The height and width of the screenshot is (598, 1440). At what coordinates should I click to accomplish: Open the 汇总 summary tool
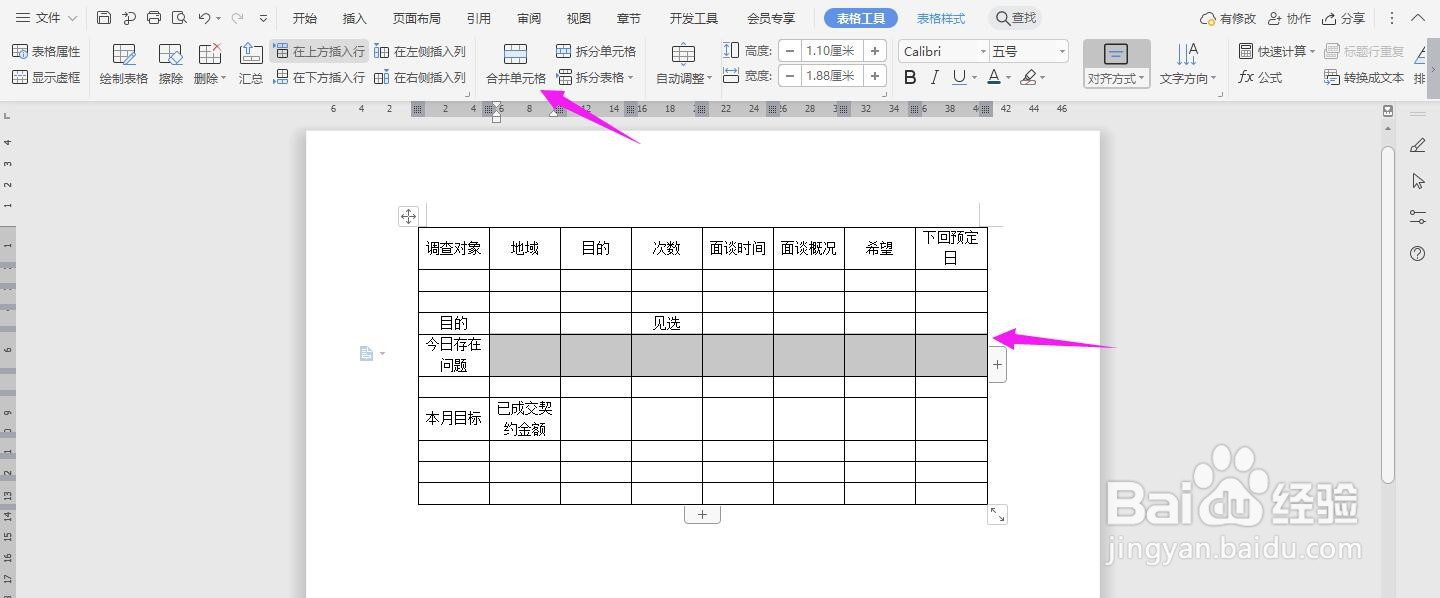[x=250, y=62]
